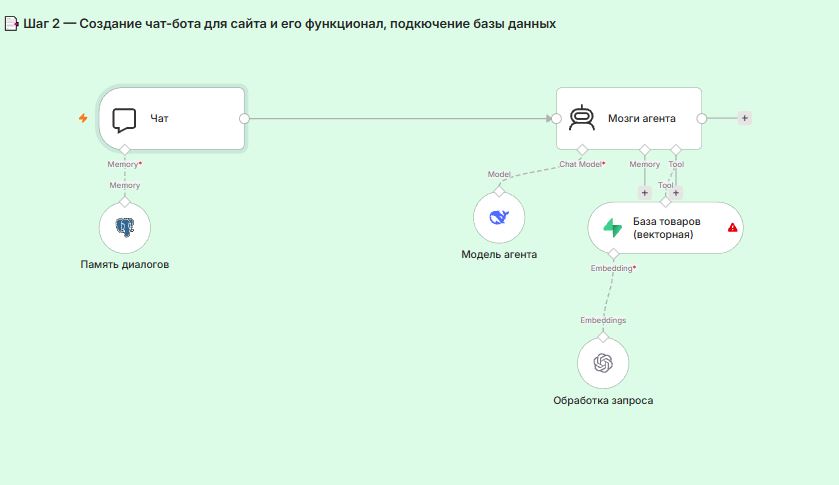Select the Чат node label

click(159, 119)
